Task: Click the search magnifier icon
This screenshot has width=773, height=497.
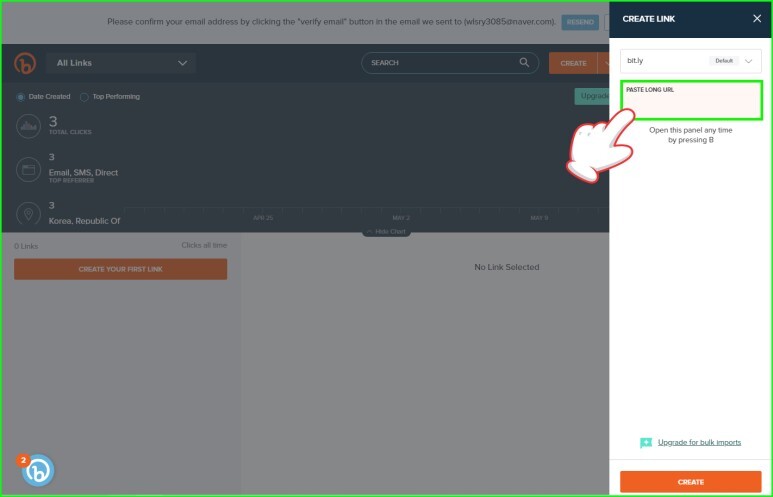Action: 524,63
